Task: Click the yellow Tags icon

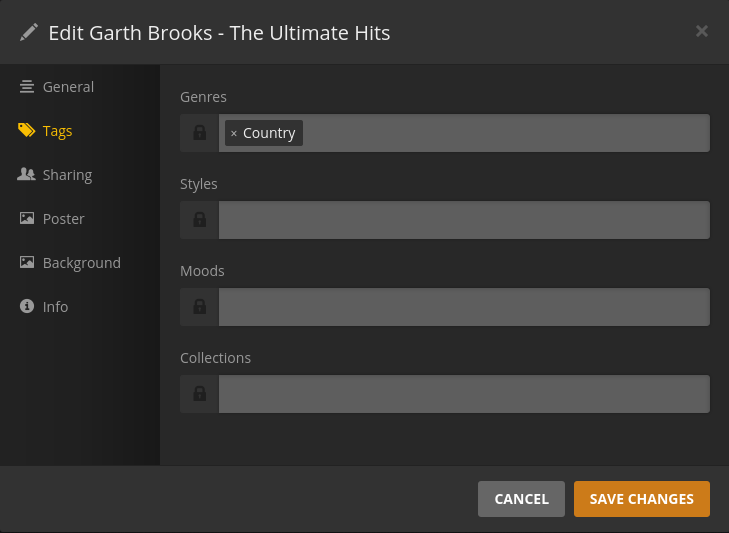Action: 27,131
